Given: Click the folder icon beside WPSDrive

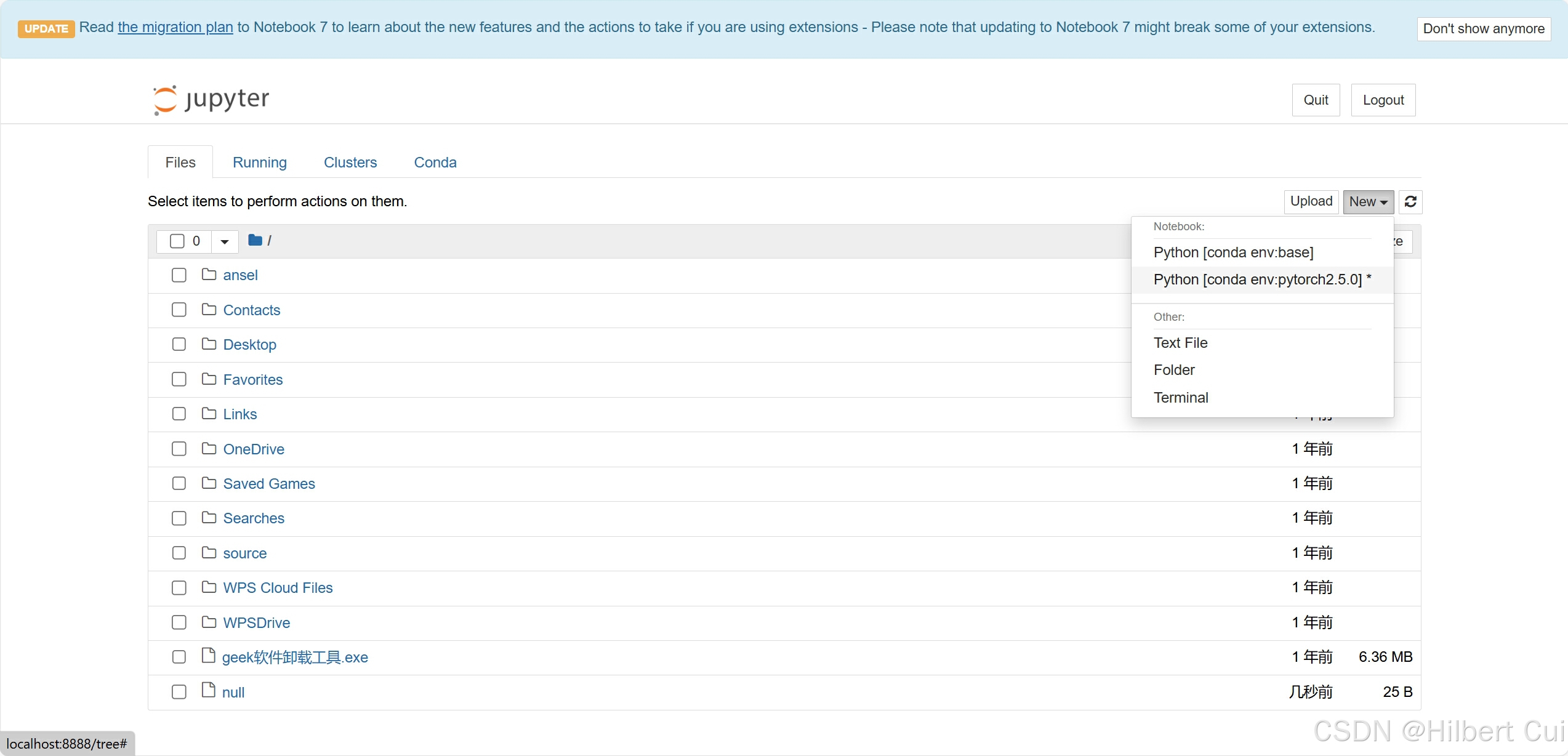Looking at the screenshot, I should click(209, 622).
